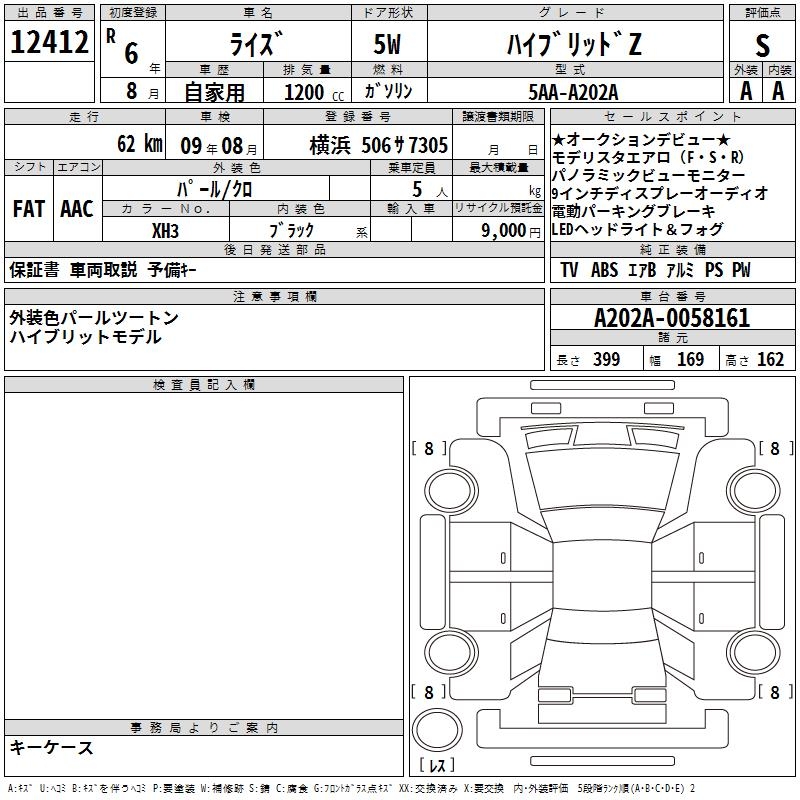Select first registration month 8月
This screenshot has width=800, height=800.
coord(142,91)
